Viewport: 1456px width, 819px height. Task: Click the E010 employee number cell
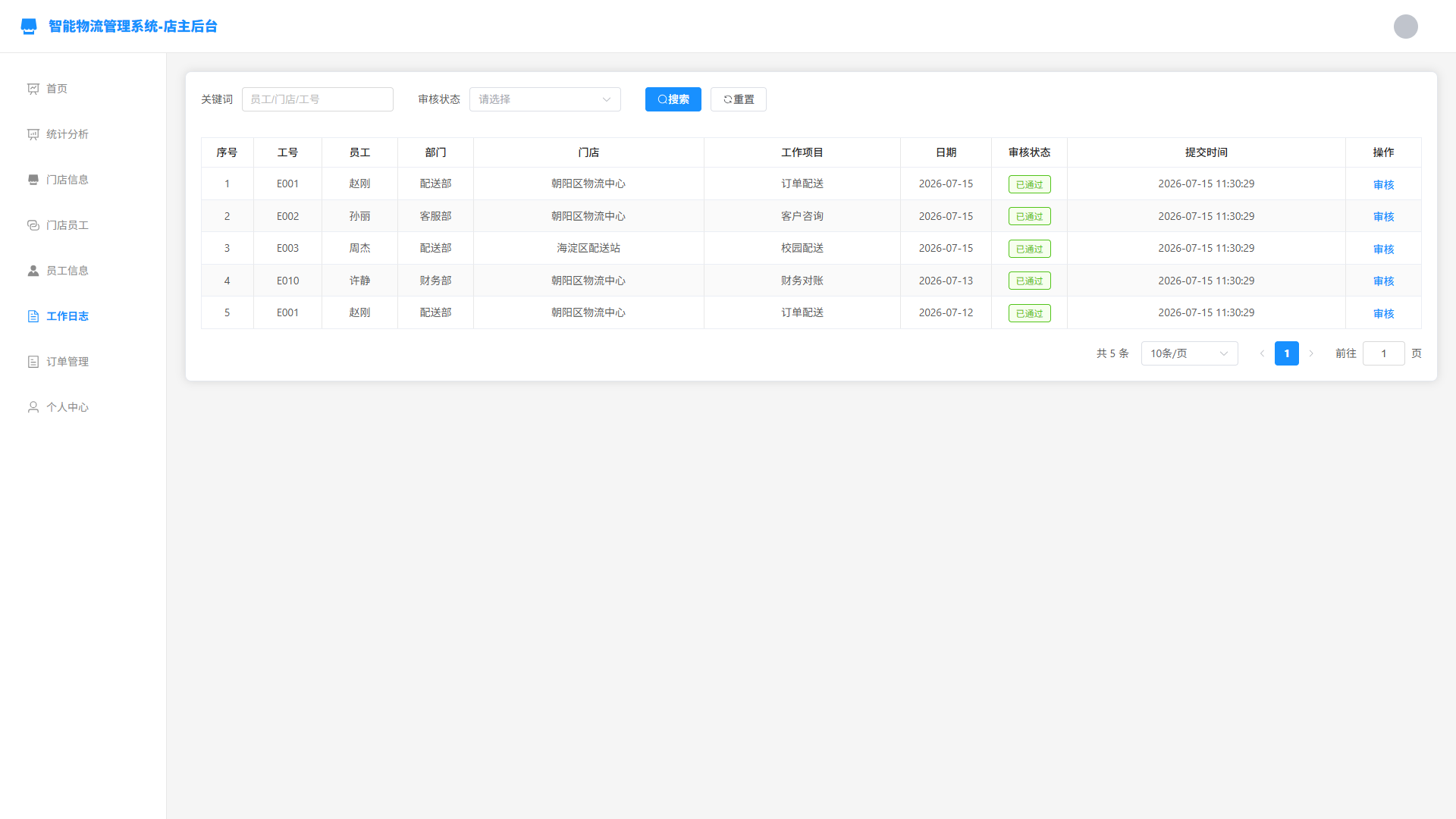288,281
